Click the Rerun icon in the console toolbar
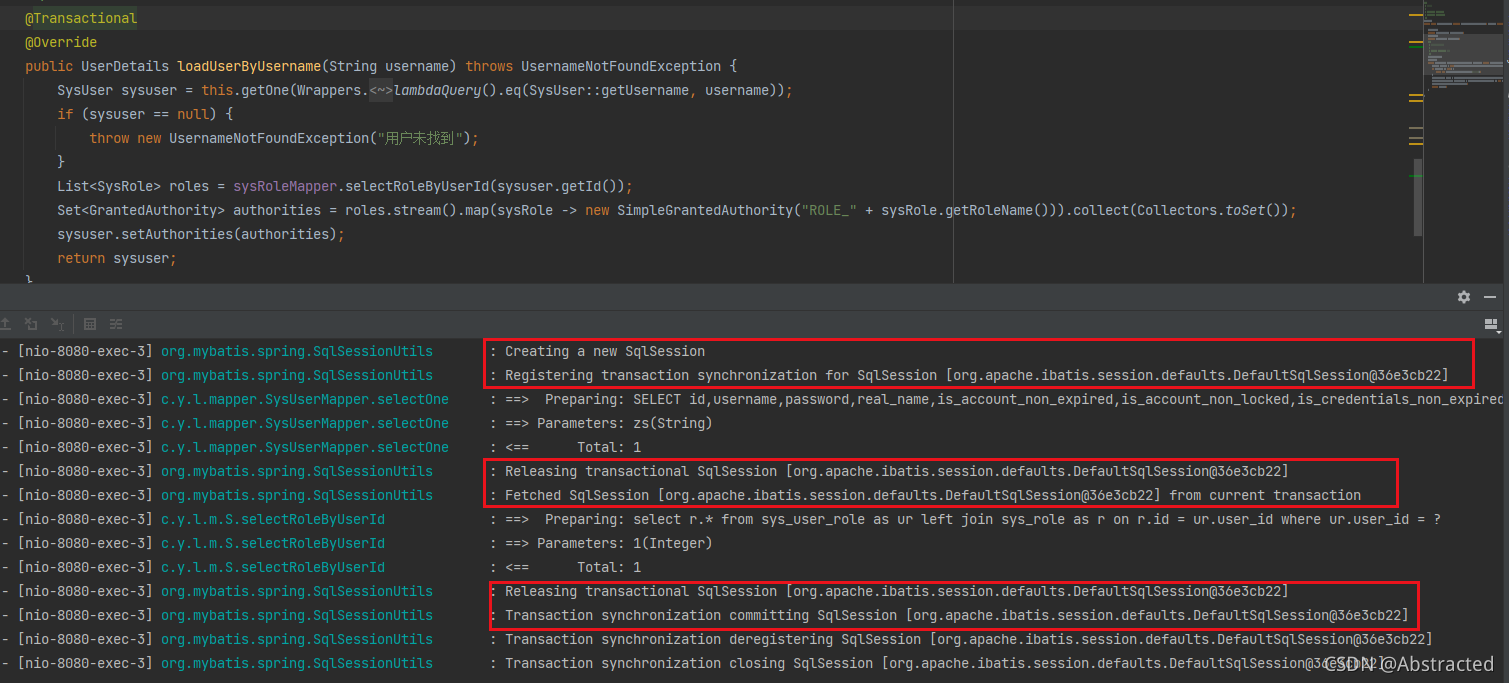The image size is (1509, 683). tap(31, 325)
